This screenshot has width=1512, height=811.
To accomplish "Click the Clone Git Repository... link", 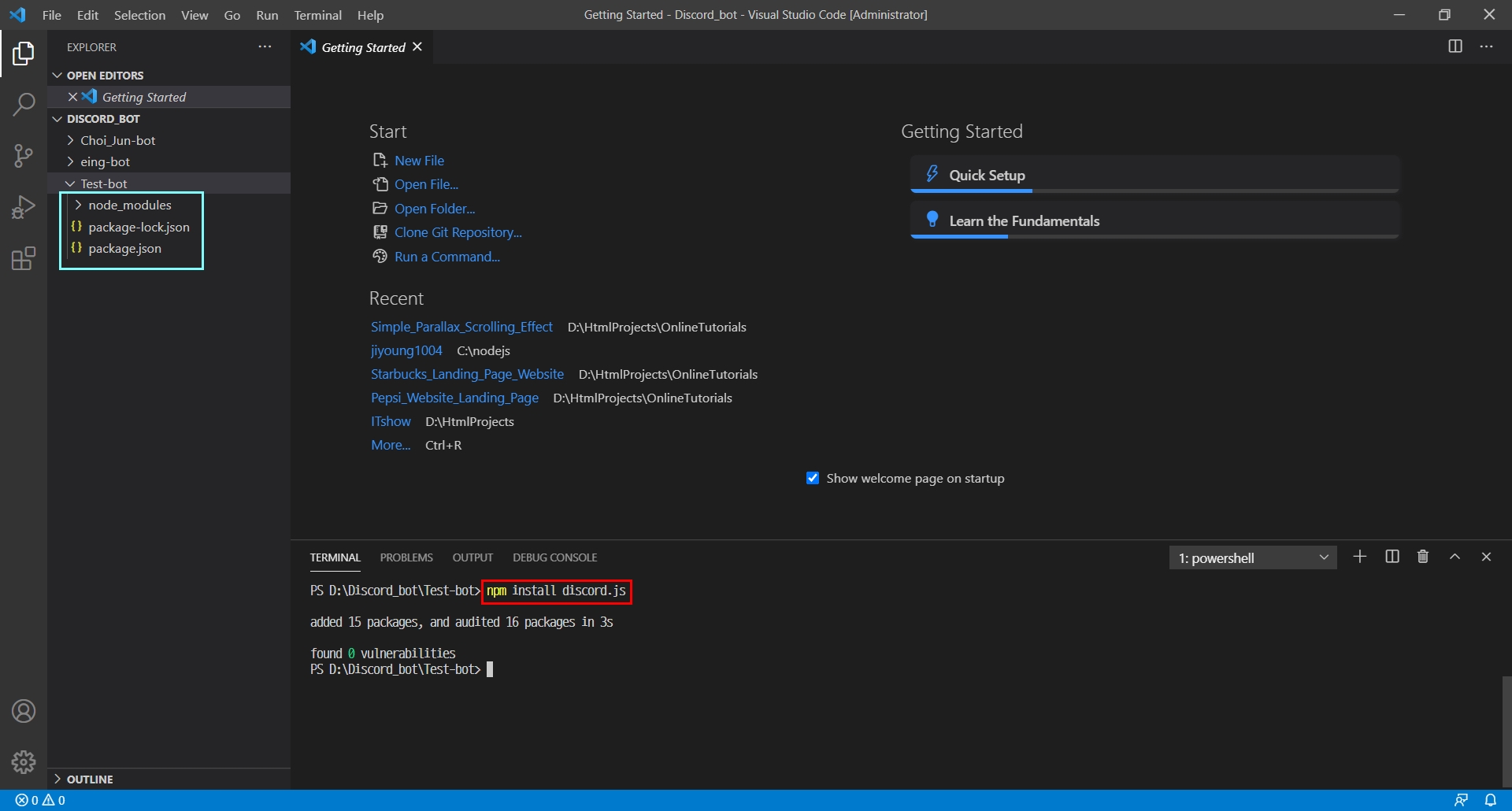I will 458,232.
